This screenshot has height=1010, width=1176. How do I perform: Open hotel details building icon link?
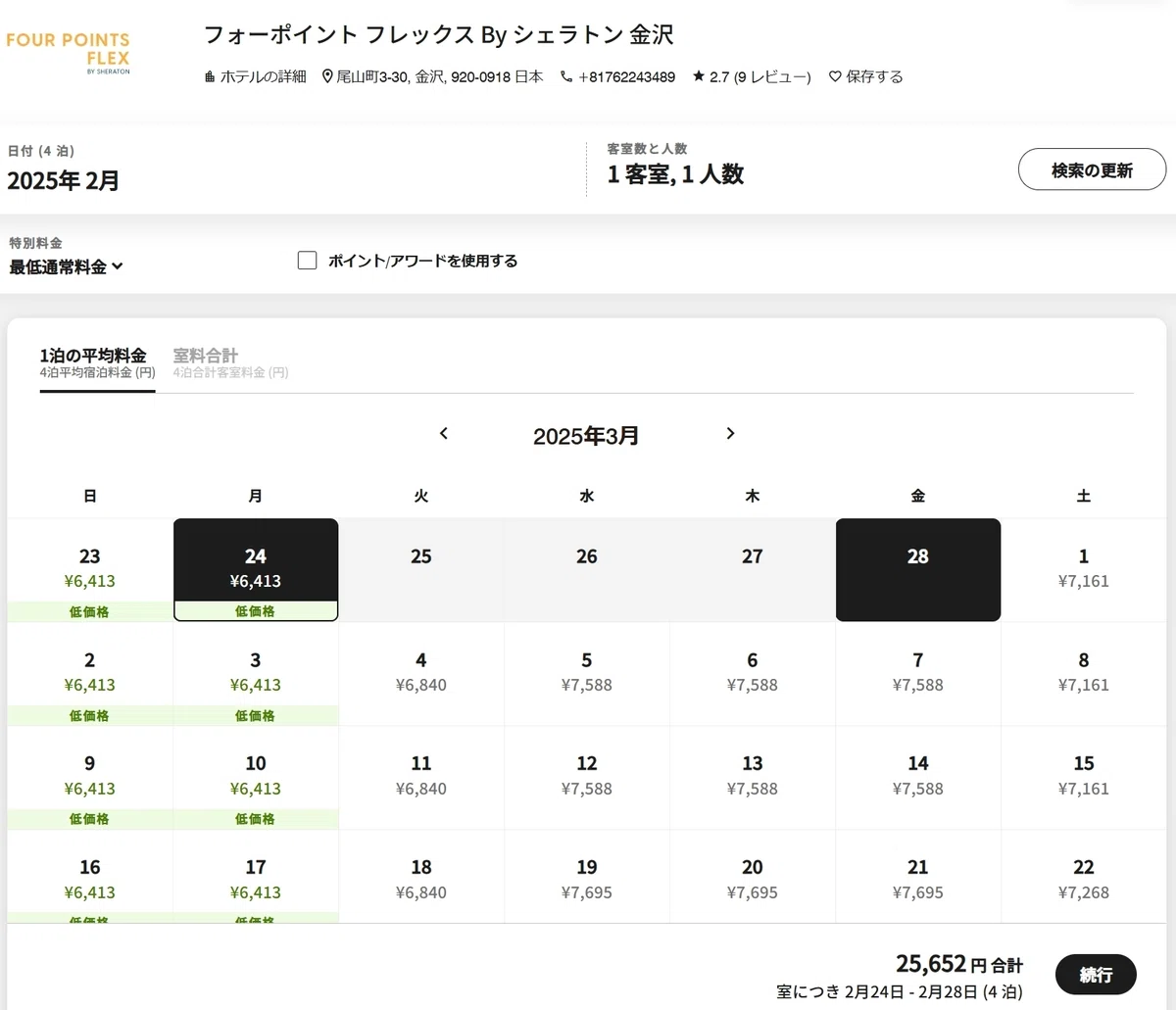(x=210, y=76)
